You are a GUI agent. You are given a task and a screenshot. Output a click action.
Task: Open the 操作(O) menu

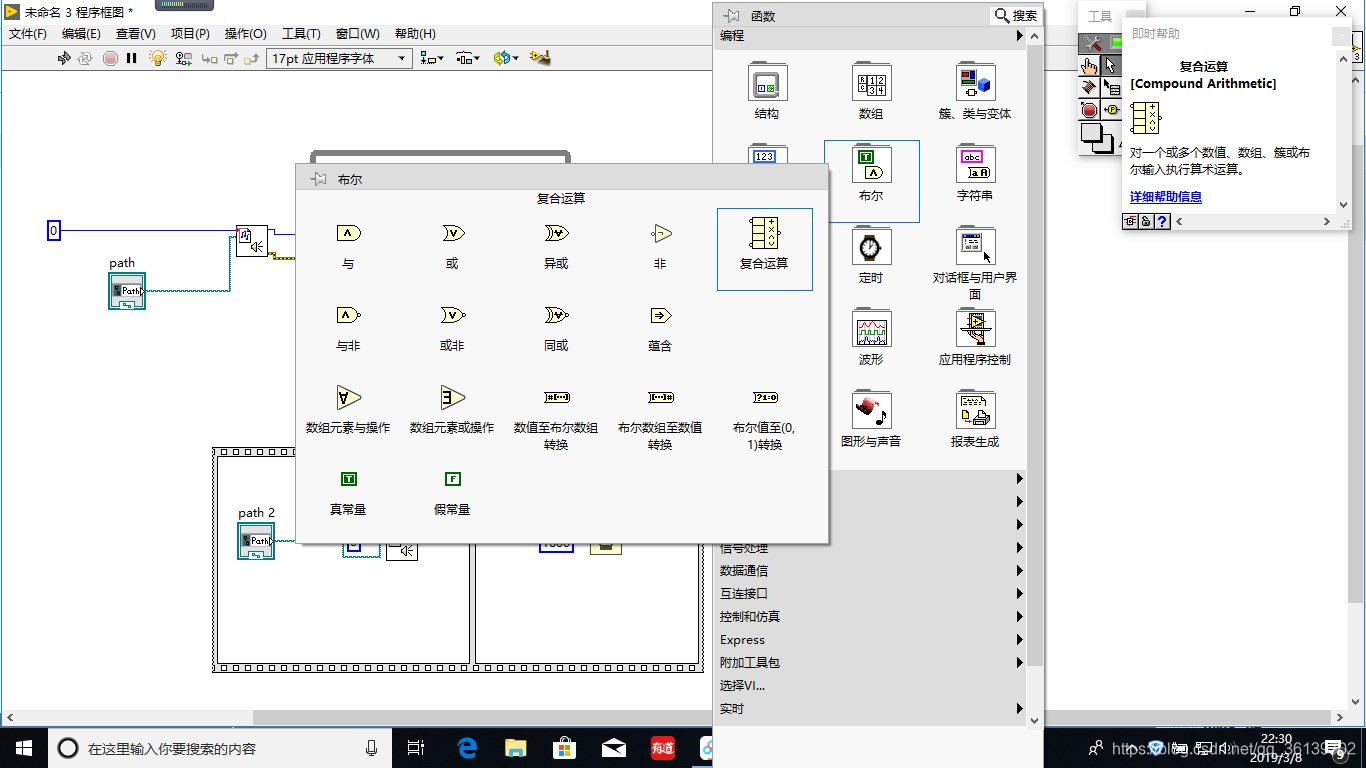(x=245, y=34)
